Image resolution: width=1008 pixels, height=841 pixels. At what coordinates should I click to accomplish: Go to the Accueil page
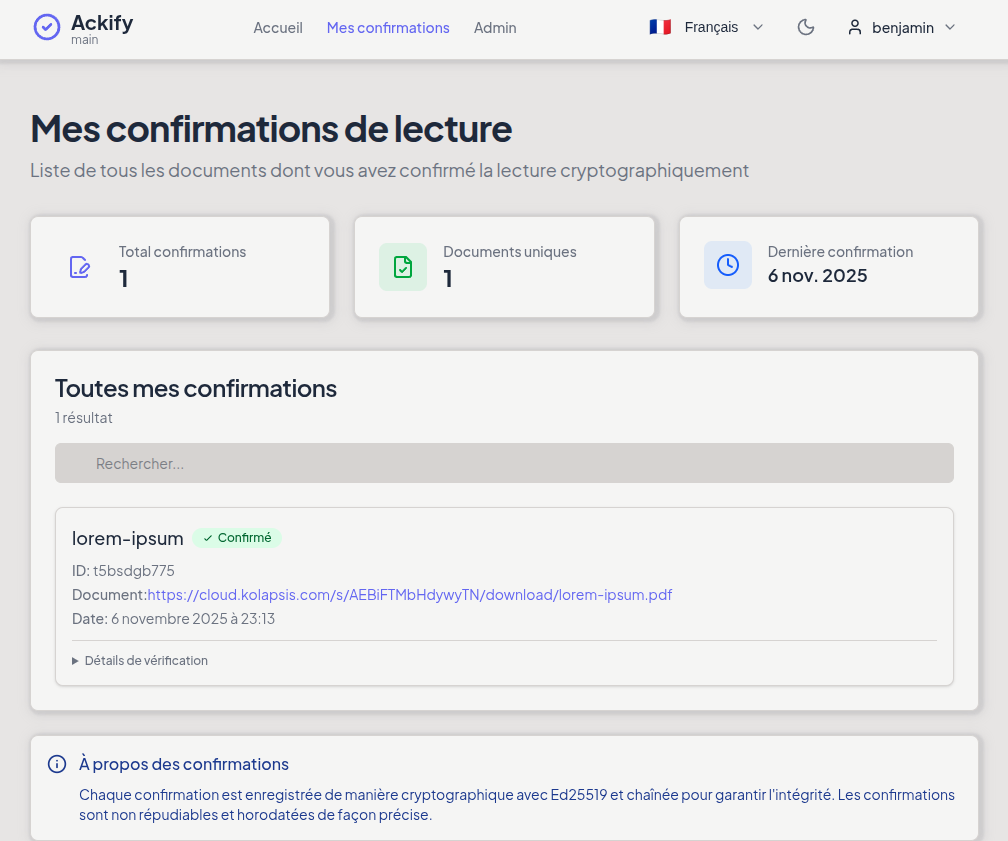(x=278, y=28)
